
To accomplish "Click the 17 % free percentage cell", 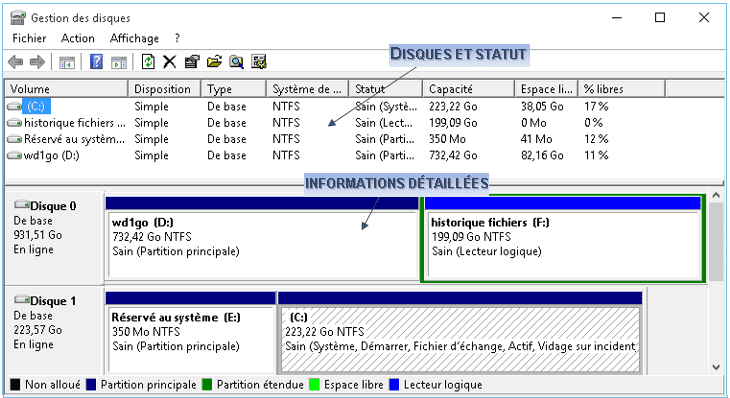I will click(596, 107).
